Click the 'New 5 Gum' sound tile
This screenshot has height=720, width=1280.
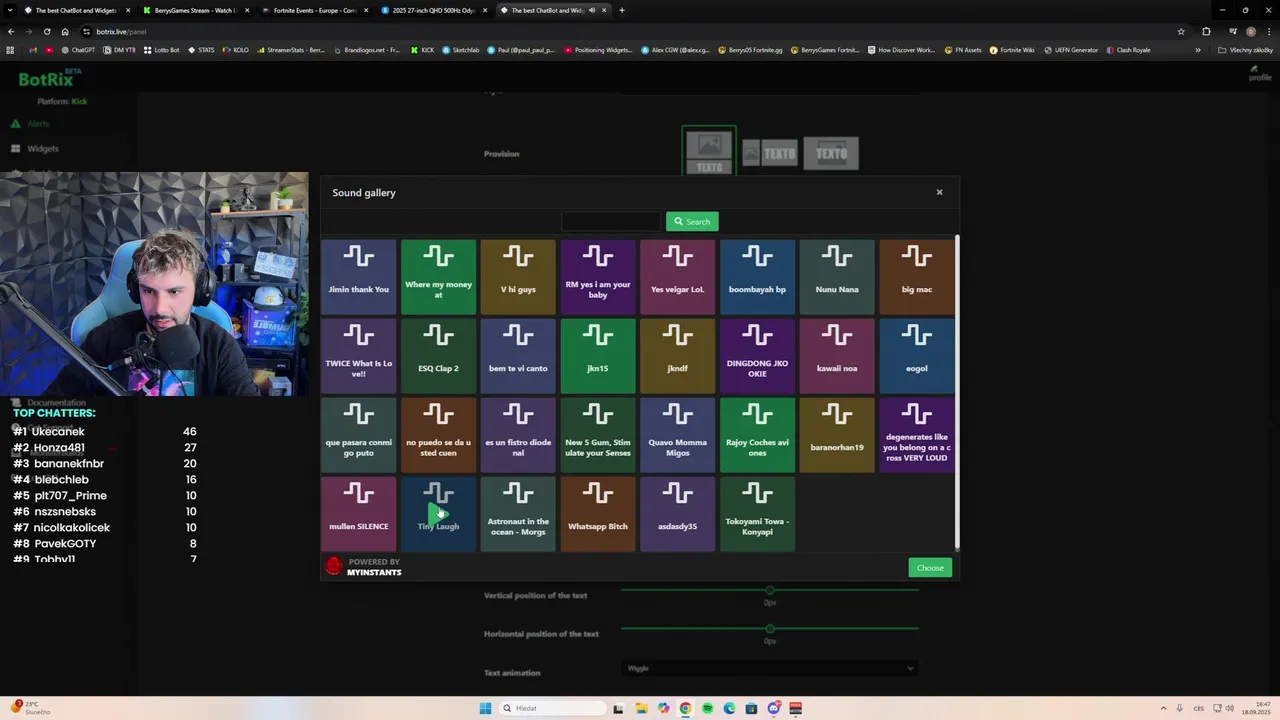(x=598, y=434)
